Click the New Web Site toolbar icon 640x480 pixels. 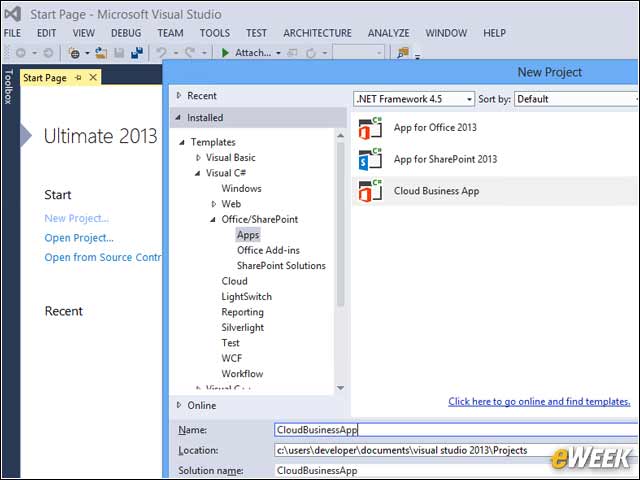(x=74, y=53)
